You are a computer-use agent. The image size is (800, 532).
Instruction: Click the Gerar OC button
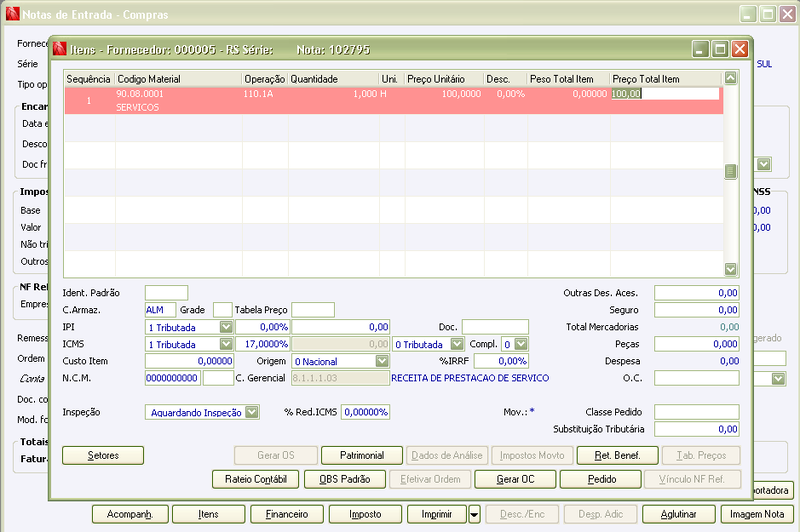click(515, 479)
